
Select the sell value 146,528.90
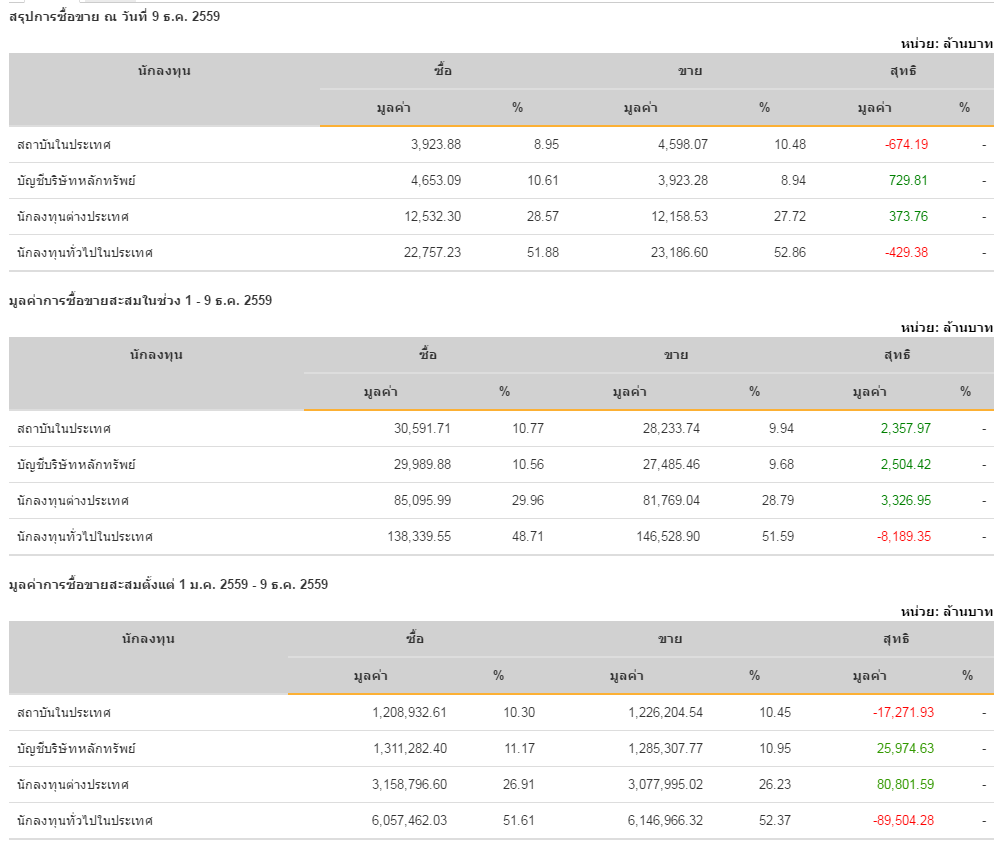[x=666, y=536]
